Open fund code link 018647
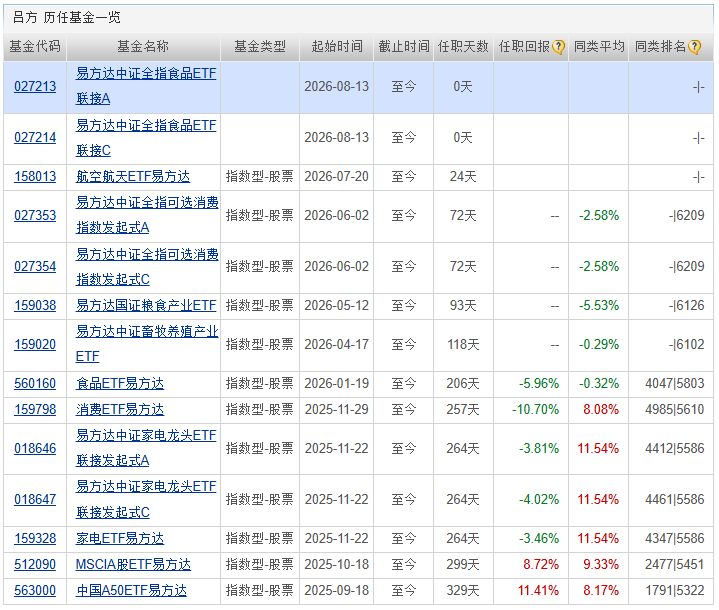 coord(35,499)
